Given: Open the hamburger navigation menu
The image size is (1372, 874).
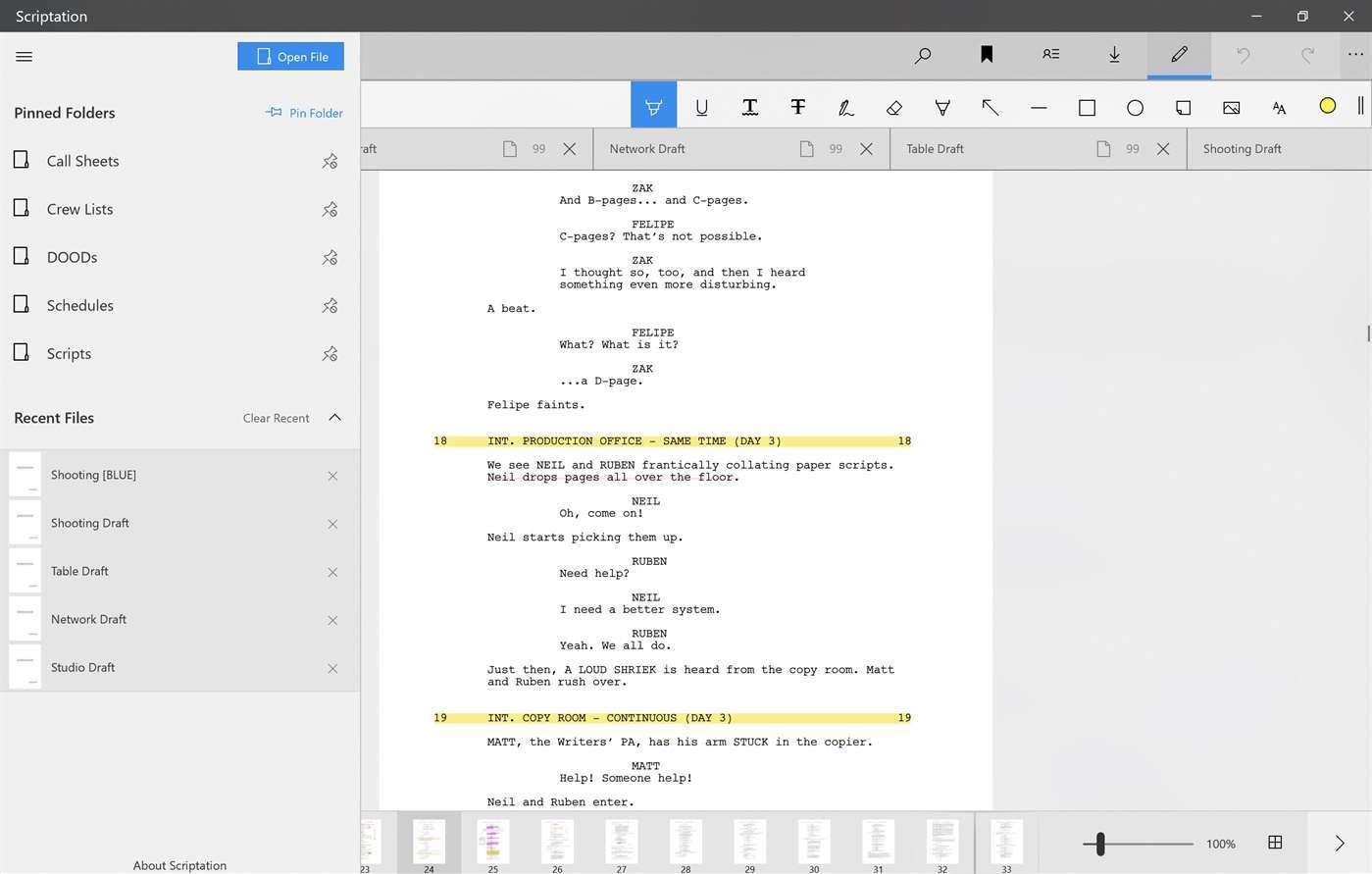Looking at the screenshot, I should (25, 57).
